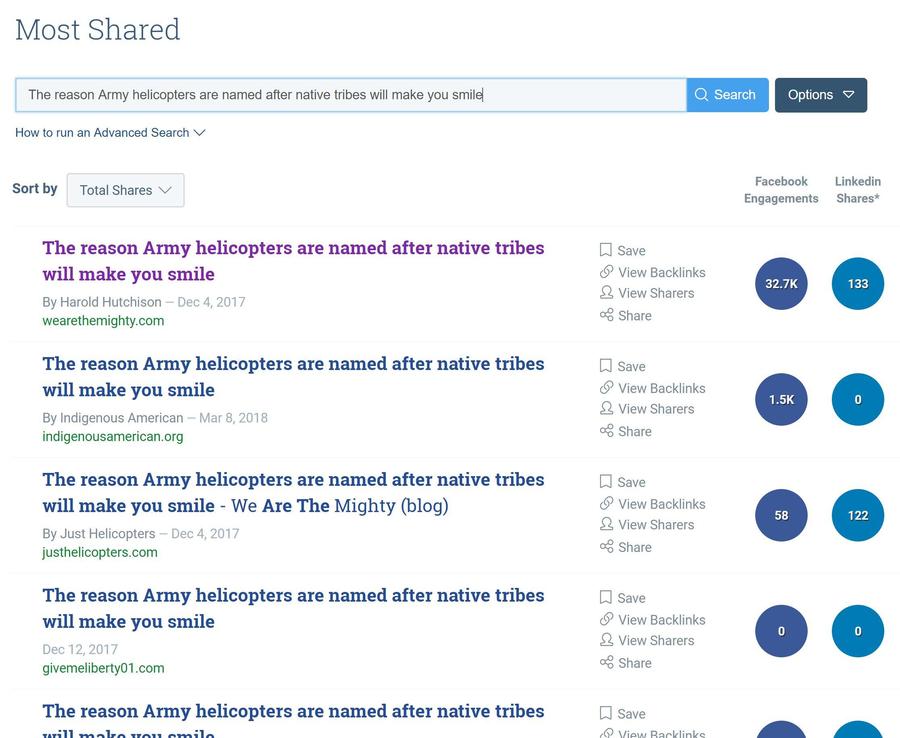Click Save bookmark icon for justhelicopters.com result
900x738 pixels.
coord(606,481)
